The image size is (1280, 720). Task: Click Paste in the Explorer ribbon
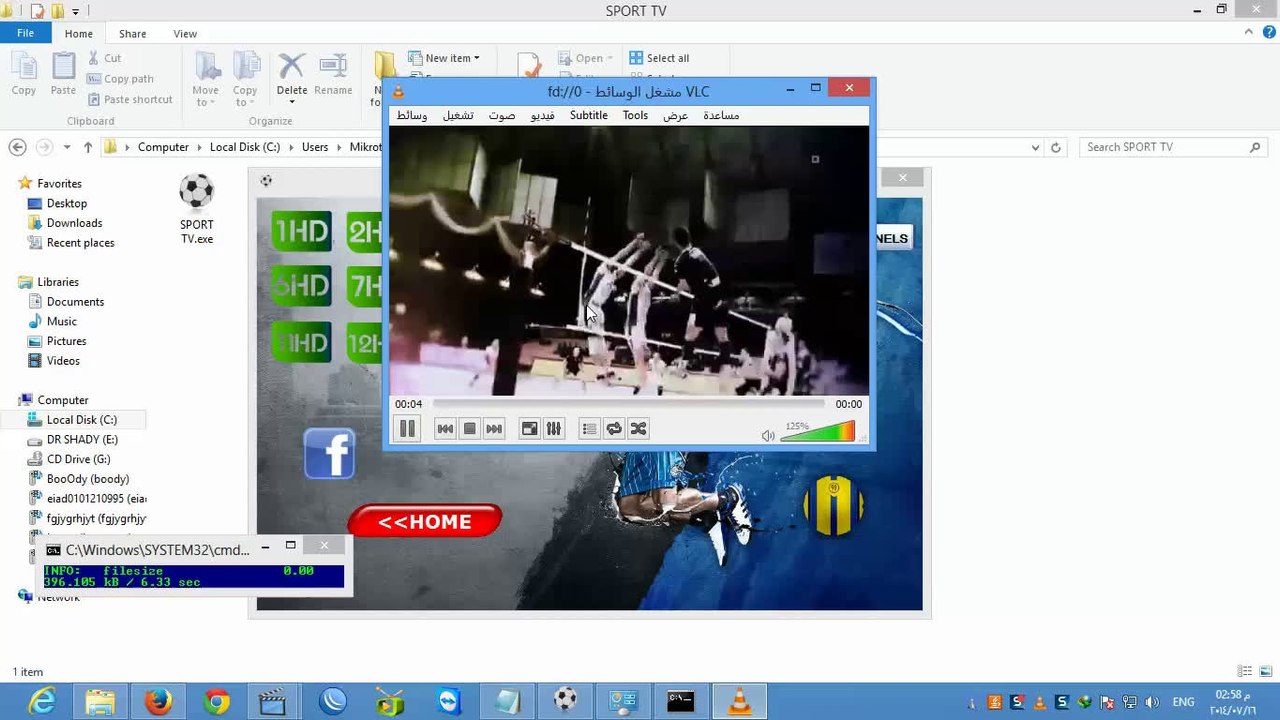pos(63,75)
